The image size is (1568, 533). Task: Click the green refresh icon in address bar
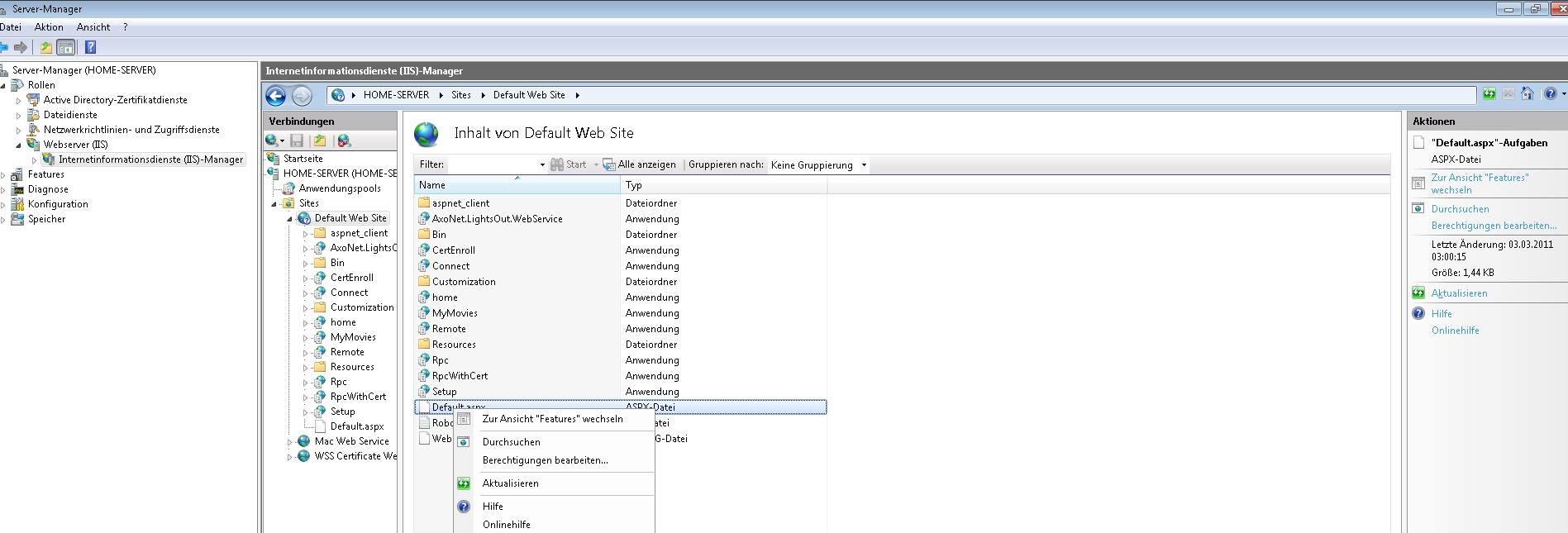pos(1489,94)
